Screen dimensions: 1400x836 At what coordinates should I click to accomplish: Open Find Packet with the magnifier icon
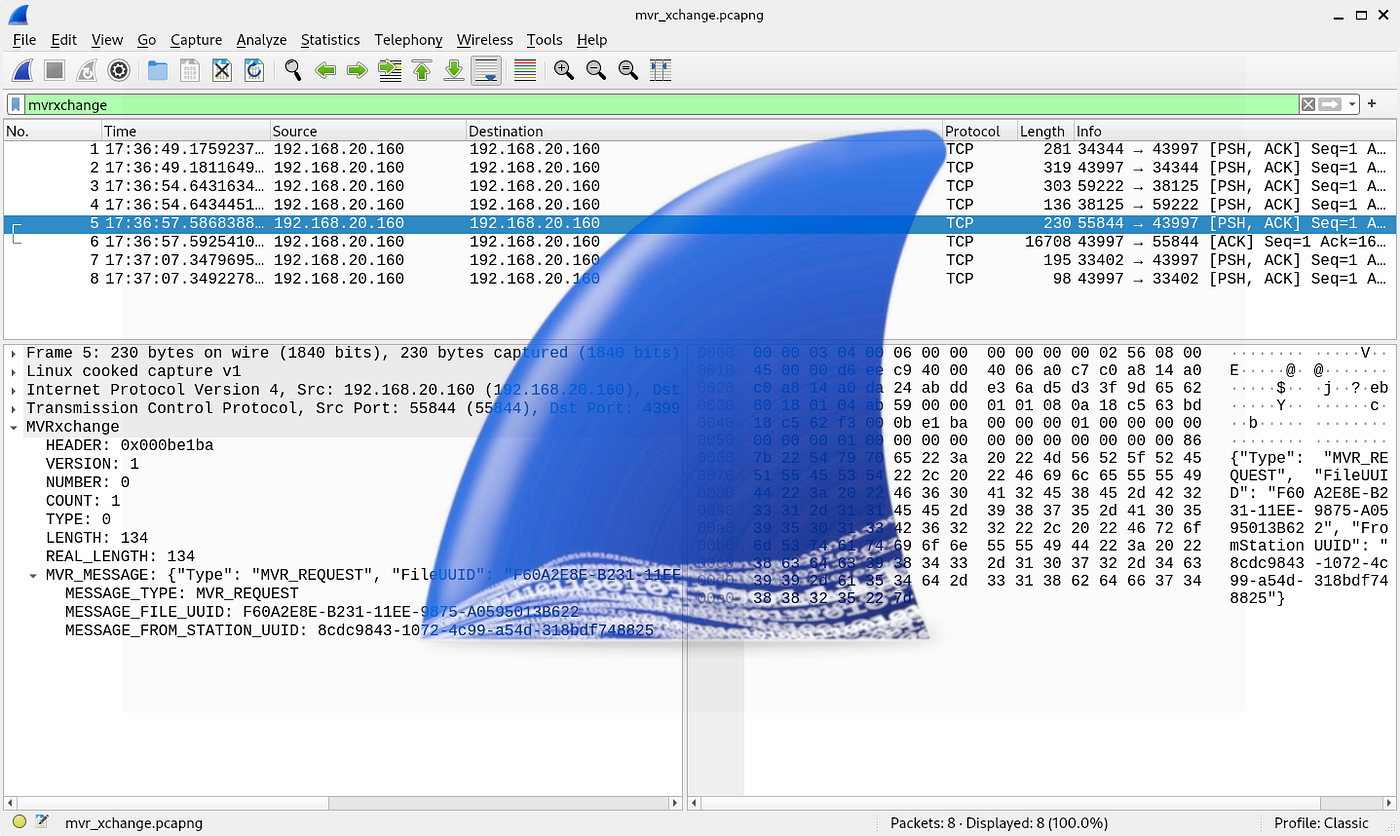(293, 70)
